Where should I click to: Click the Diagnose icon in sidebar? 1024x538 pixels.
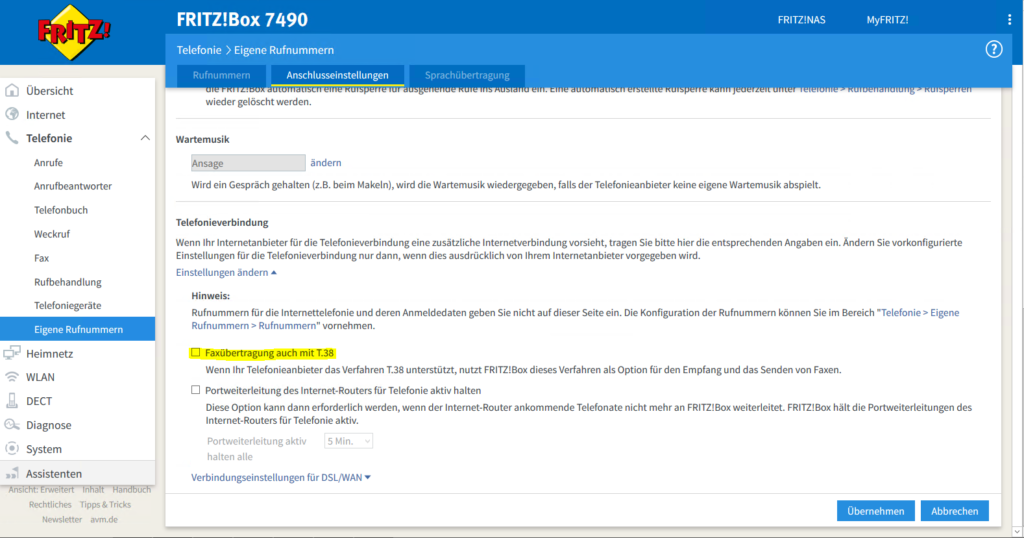pyautogui.click(x=12, y=425)
